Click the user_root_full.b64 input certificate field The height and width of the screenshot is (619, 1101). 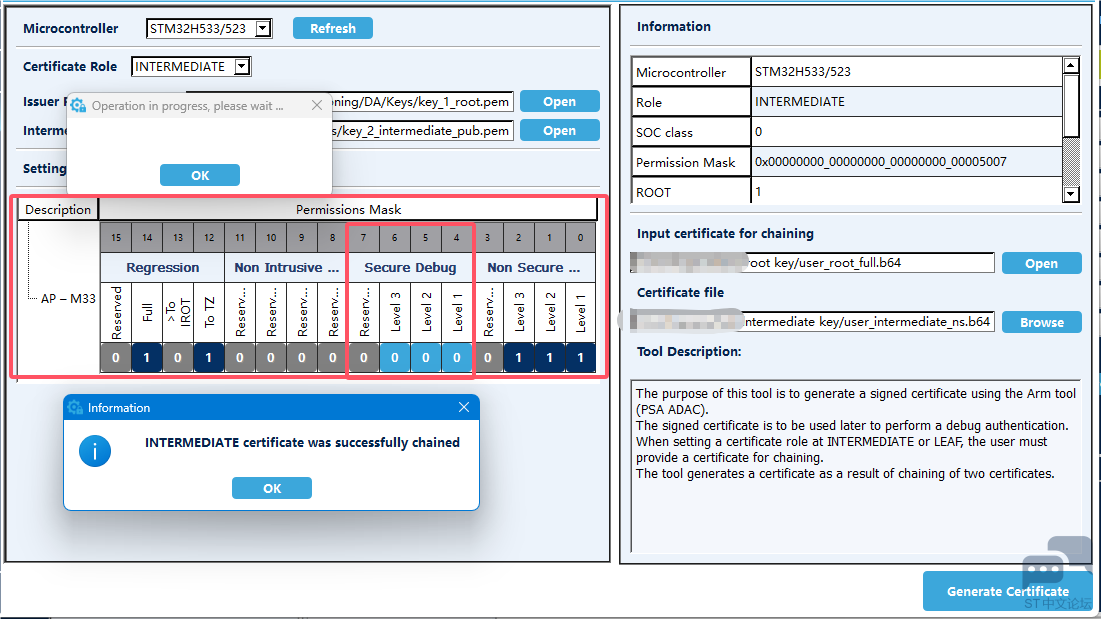pyautogui.click(x=812, y=262)
